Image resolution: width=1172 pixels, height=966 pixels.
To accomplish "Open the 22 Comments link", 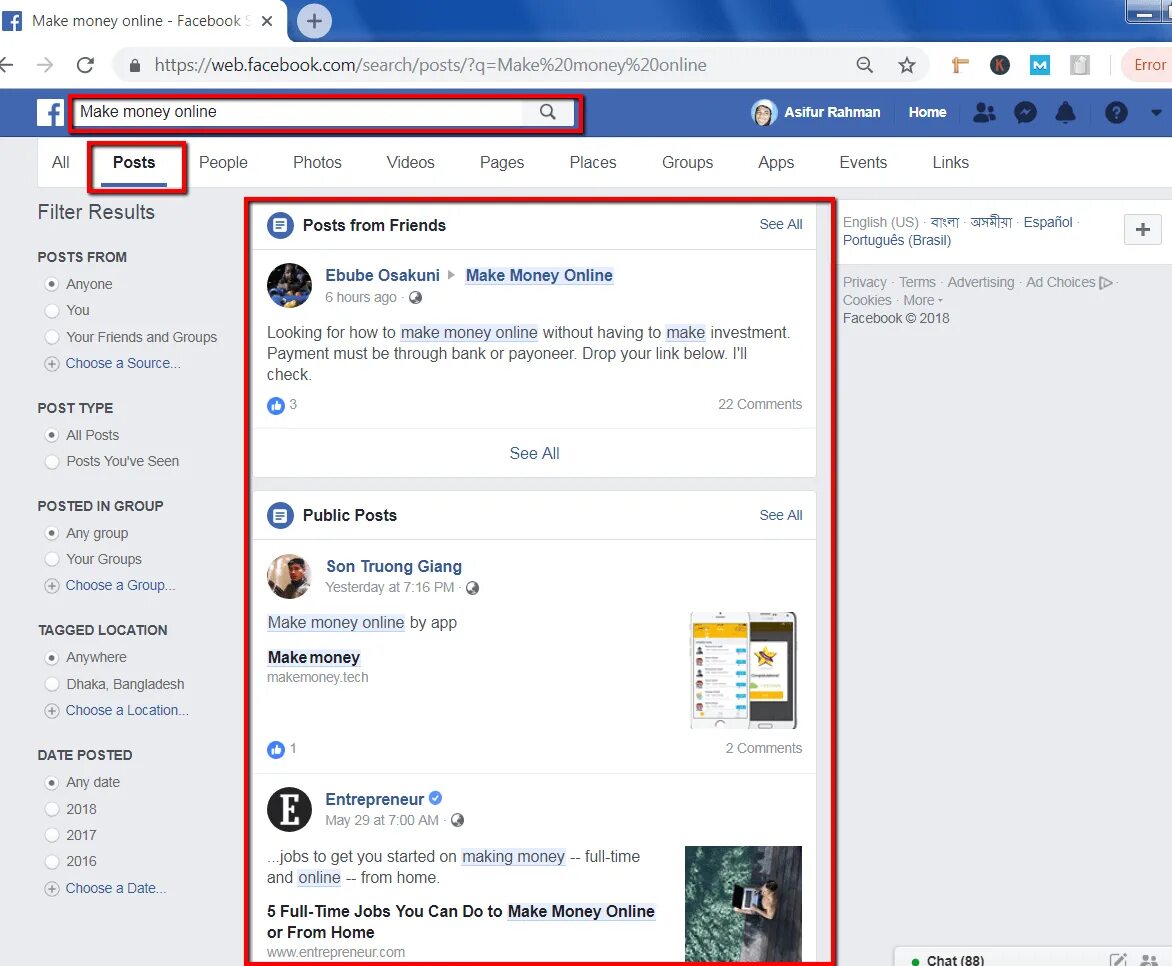I will point(759,404).
